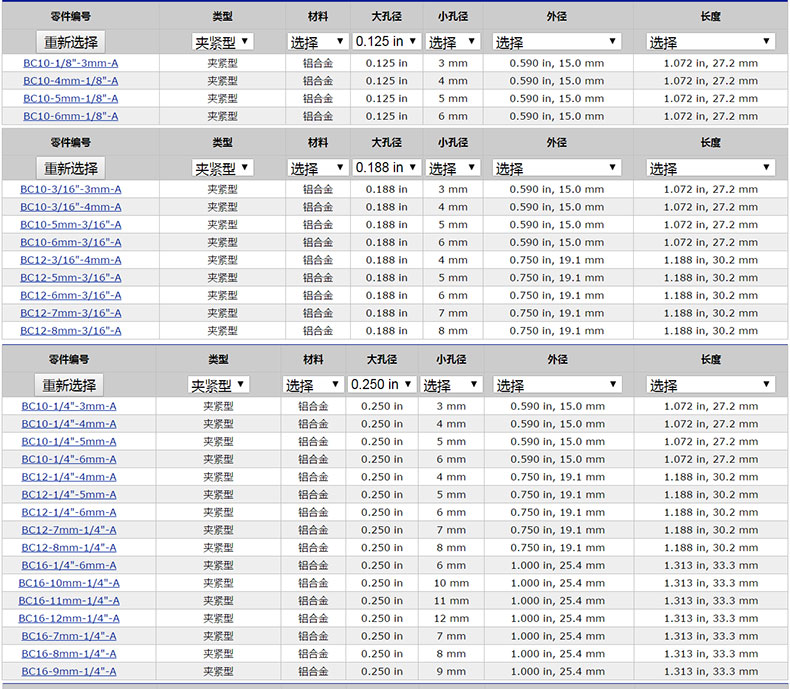Image resolution: width=790 pixels, height=689 pixels.
Task: Click the BC10-3/16"-4mm-A part number
Action: 71,207
